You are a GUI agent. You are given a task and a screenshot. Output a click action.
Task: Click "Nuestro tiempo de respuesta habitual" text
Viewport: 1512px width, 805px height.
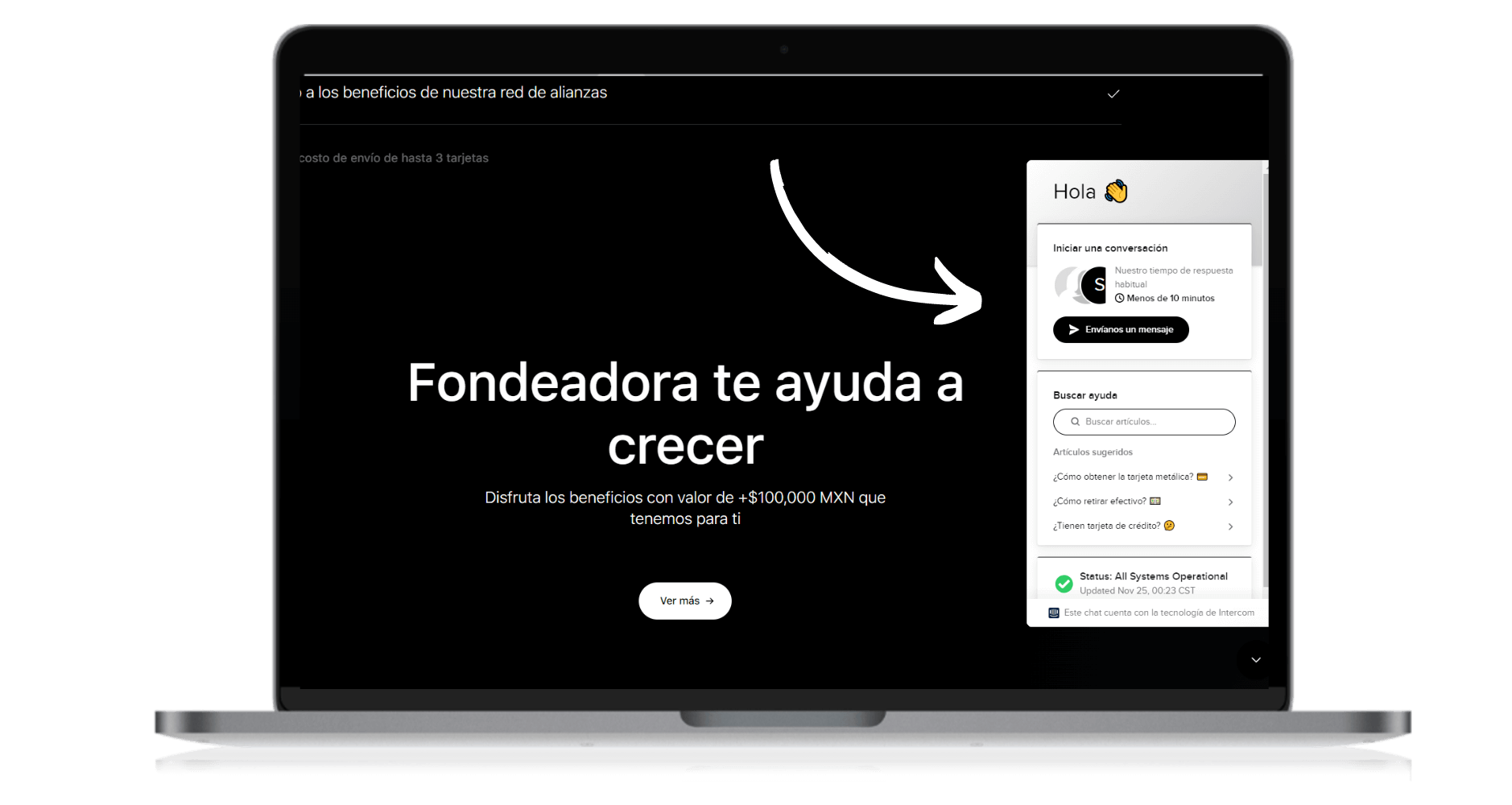(1174, 278)
